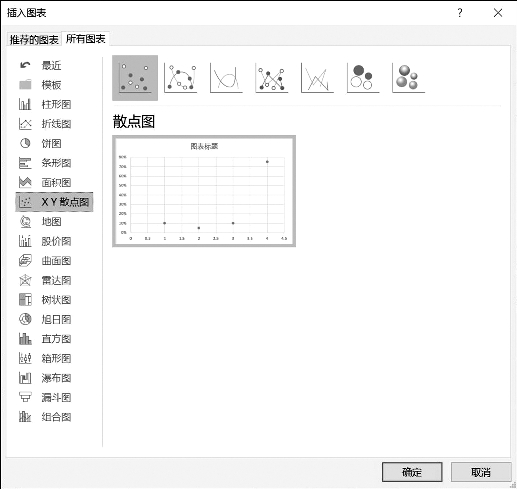Click the help question mark button

(460, 13)
